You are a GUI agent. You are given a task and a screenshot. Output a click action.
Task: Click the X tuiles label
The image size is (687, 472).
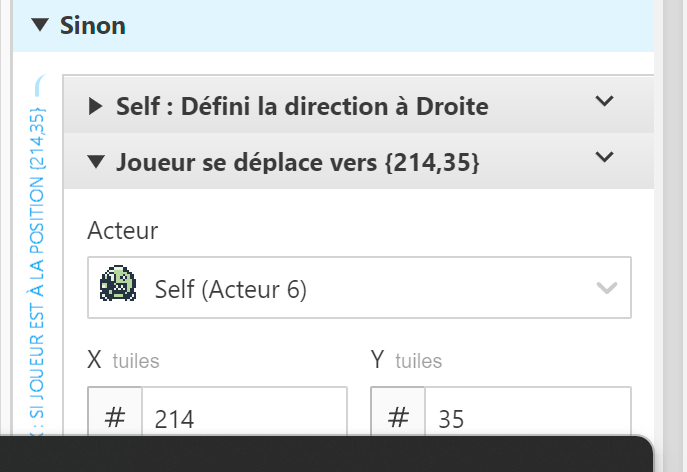click(x=124, y=360)
